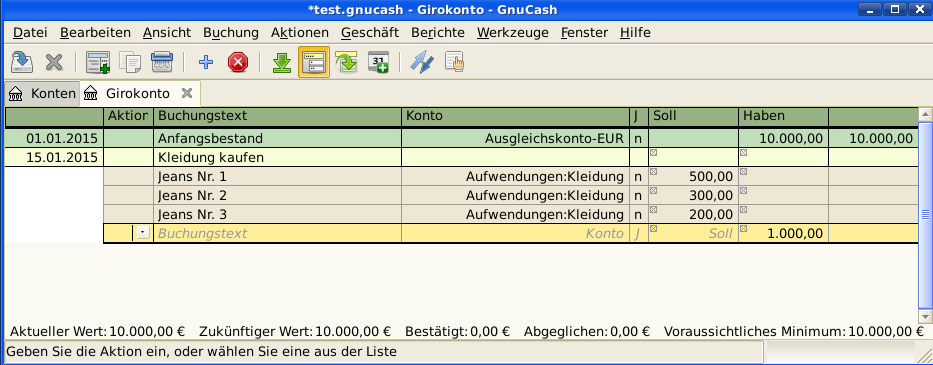The width and height of the screenshot is (933, 365).
Task: Schedule the transaction using the calendar icon
Action: tap(378, 62)
